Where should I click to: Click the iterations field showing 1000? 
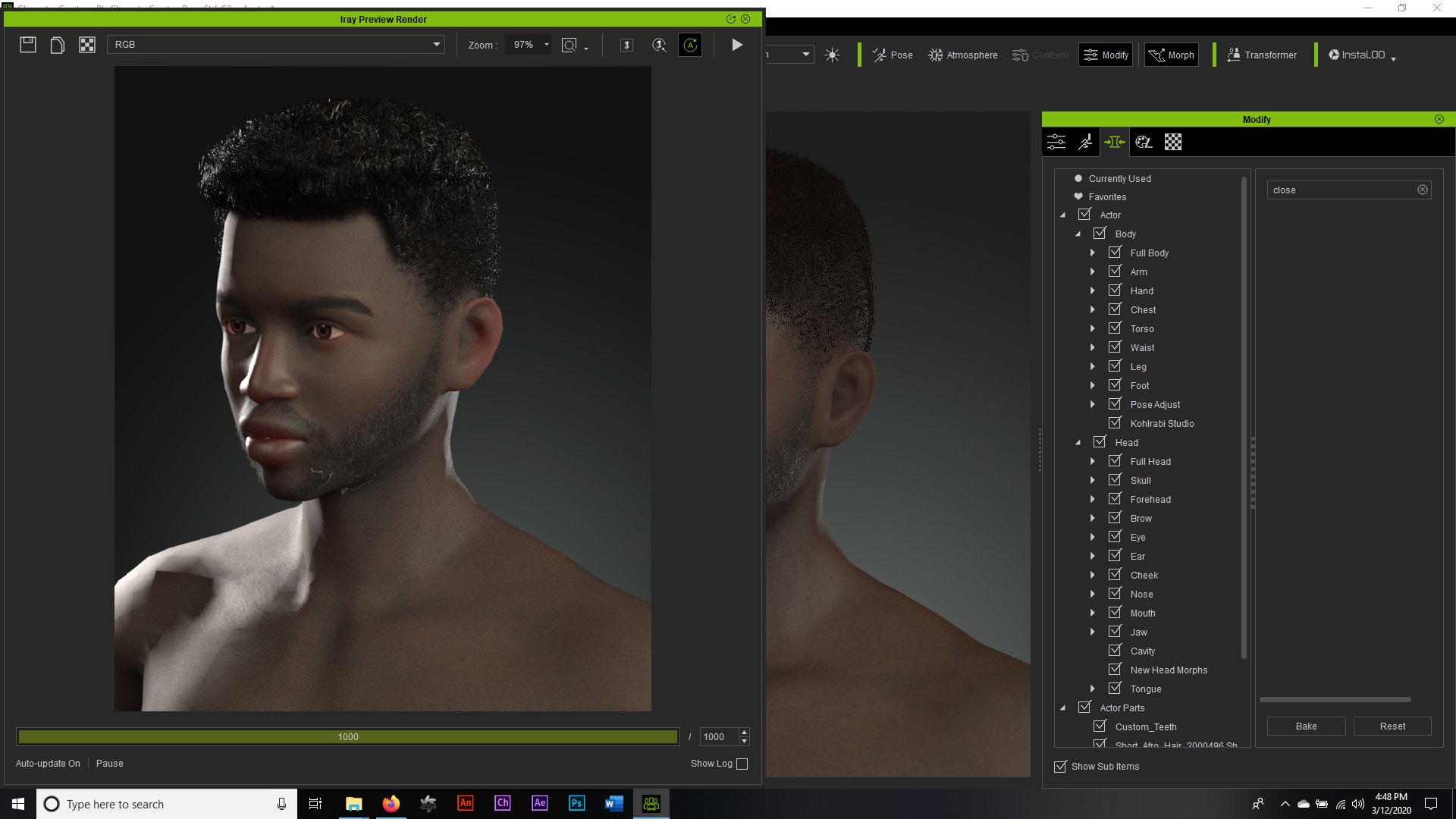718,736
